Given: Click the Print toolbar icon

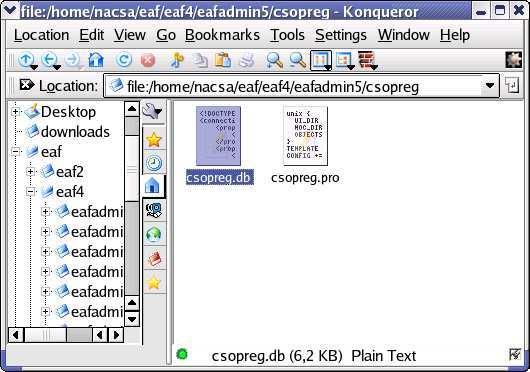Looking at the screenshot, I should 247,60.
